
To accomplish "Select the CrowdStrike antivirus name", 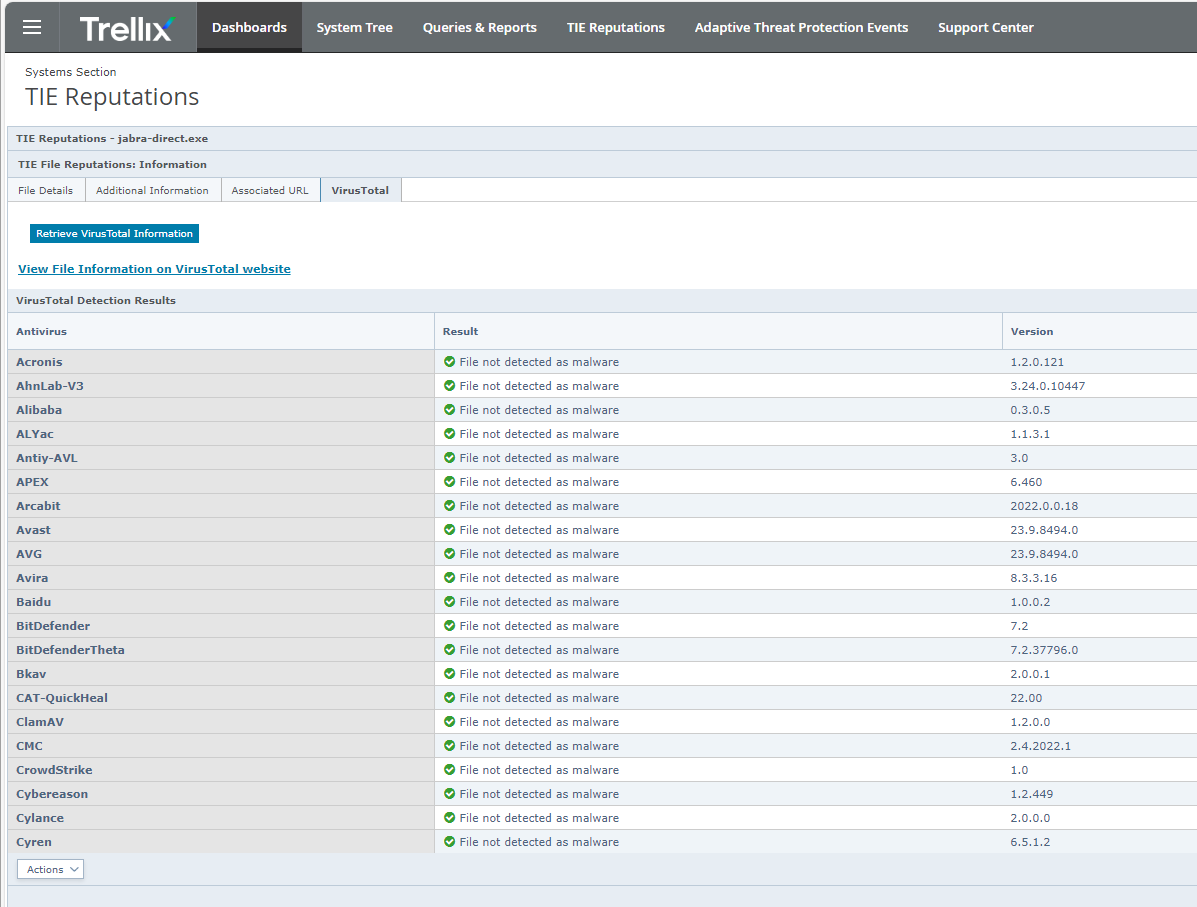I will (x=54, y=770).
